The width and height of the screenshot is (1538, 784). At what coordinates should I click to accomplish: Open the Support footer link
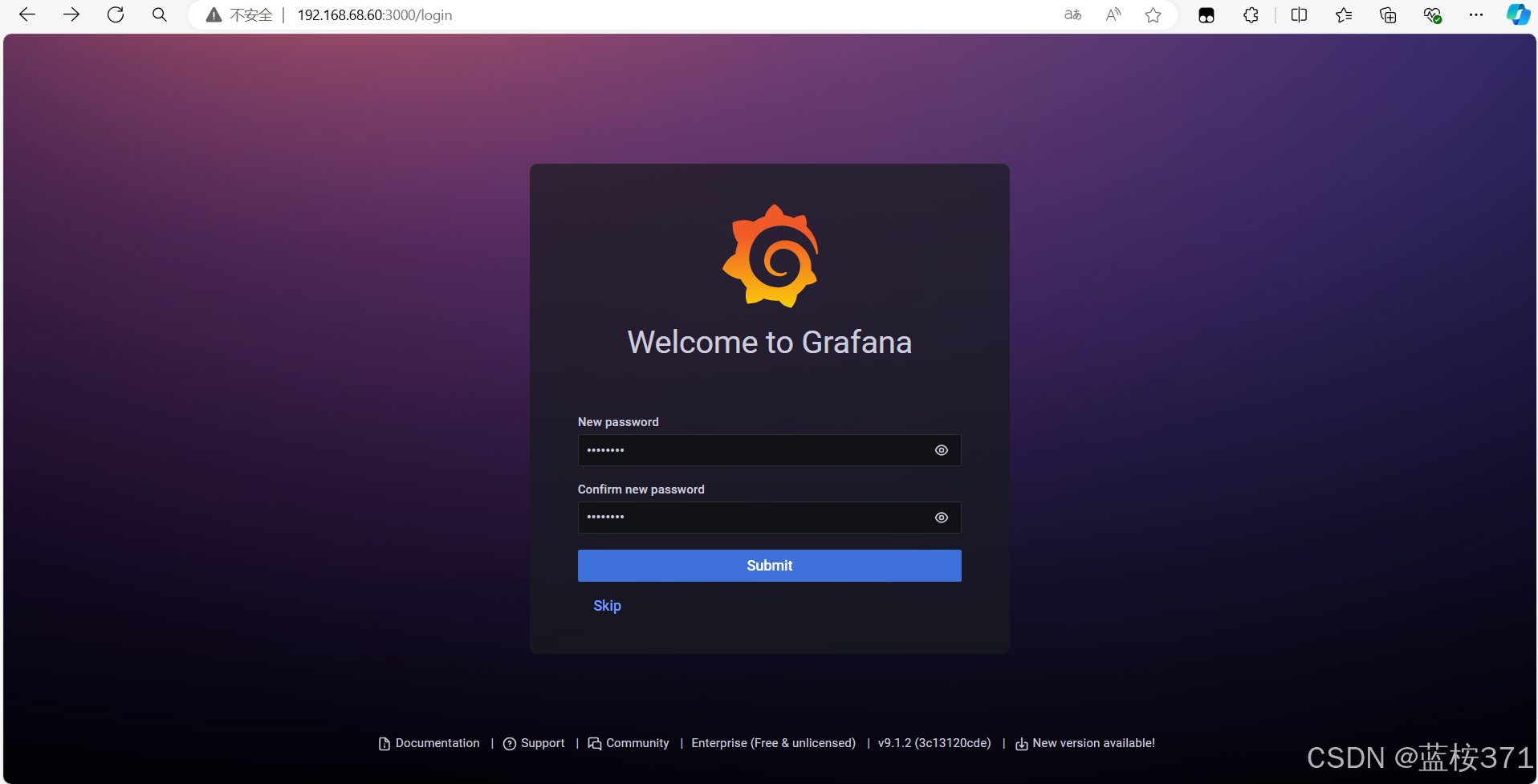tap(534, 743)
